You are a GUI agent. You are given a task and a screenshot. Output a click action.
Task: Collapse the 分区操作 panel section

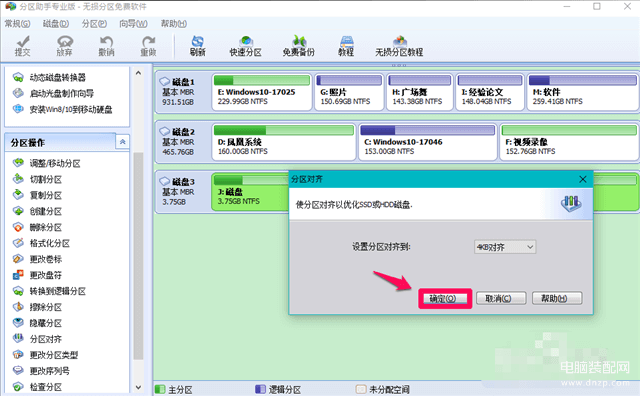tap(122, 142)
